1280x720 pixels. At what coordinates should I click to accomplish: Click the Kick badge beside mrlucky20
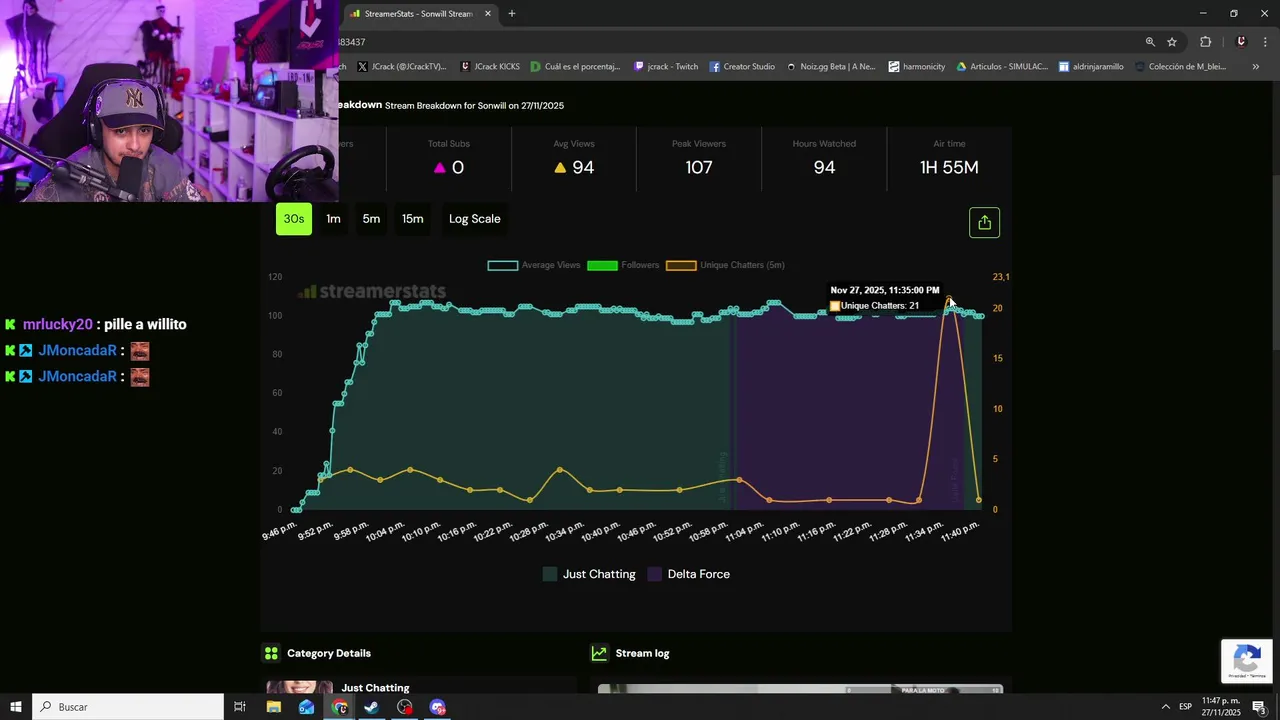point(10,324)
